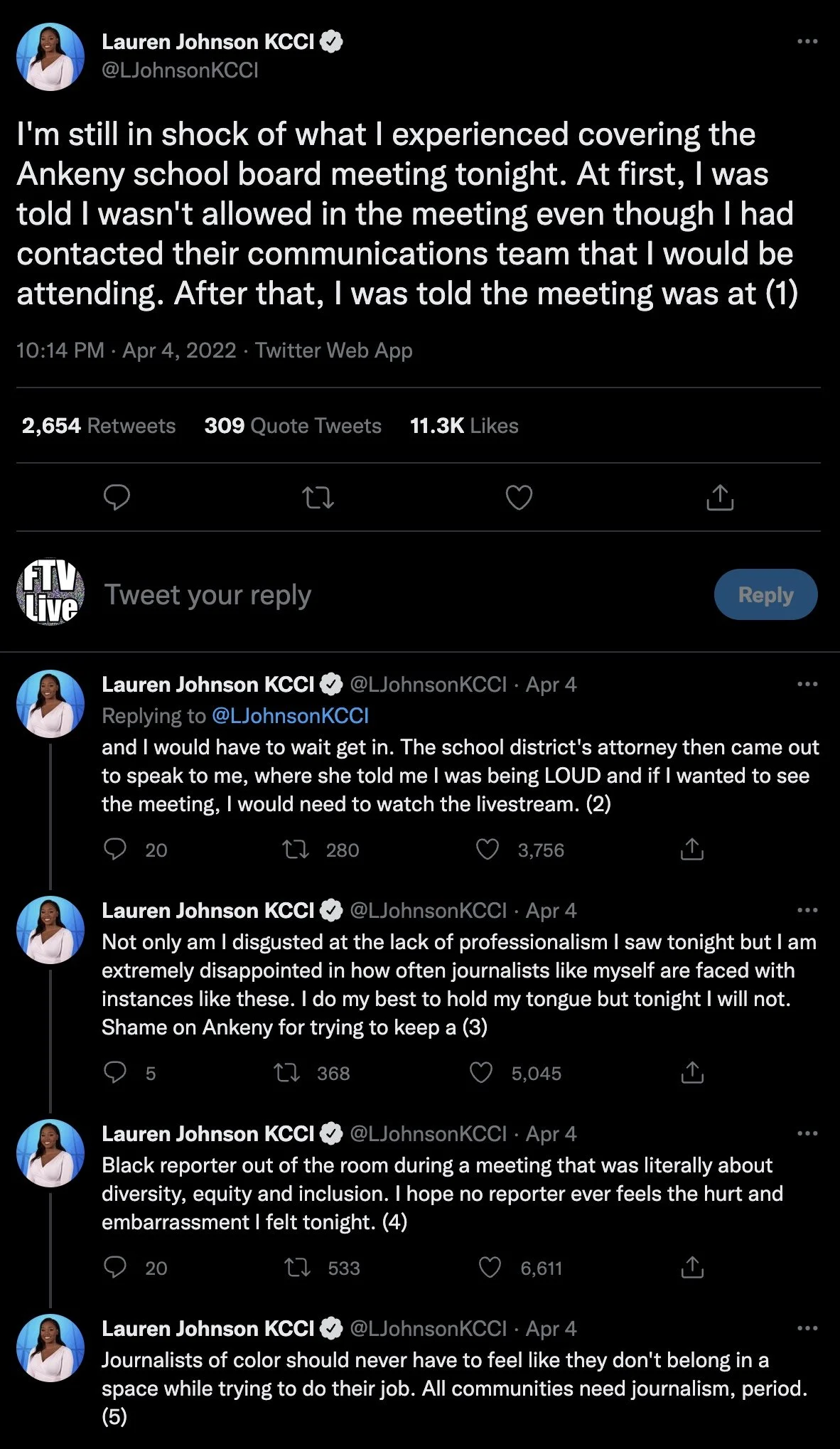Open more options on the main tweet

click(x=807, y=42)
